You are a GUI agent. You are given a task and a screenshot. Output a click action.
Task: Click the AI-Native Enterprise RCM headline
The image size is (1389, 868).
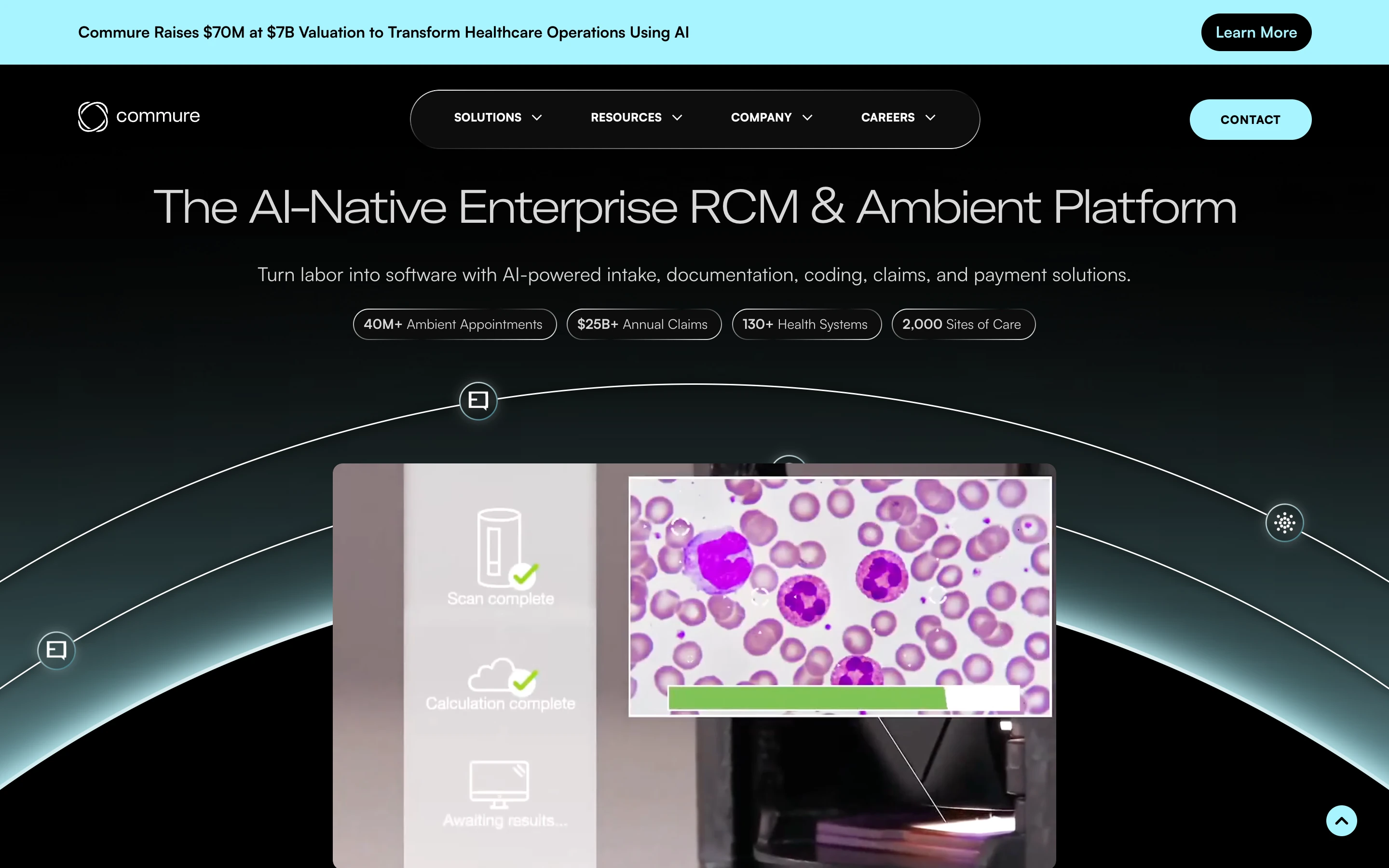[694, 207]
